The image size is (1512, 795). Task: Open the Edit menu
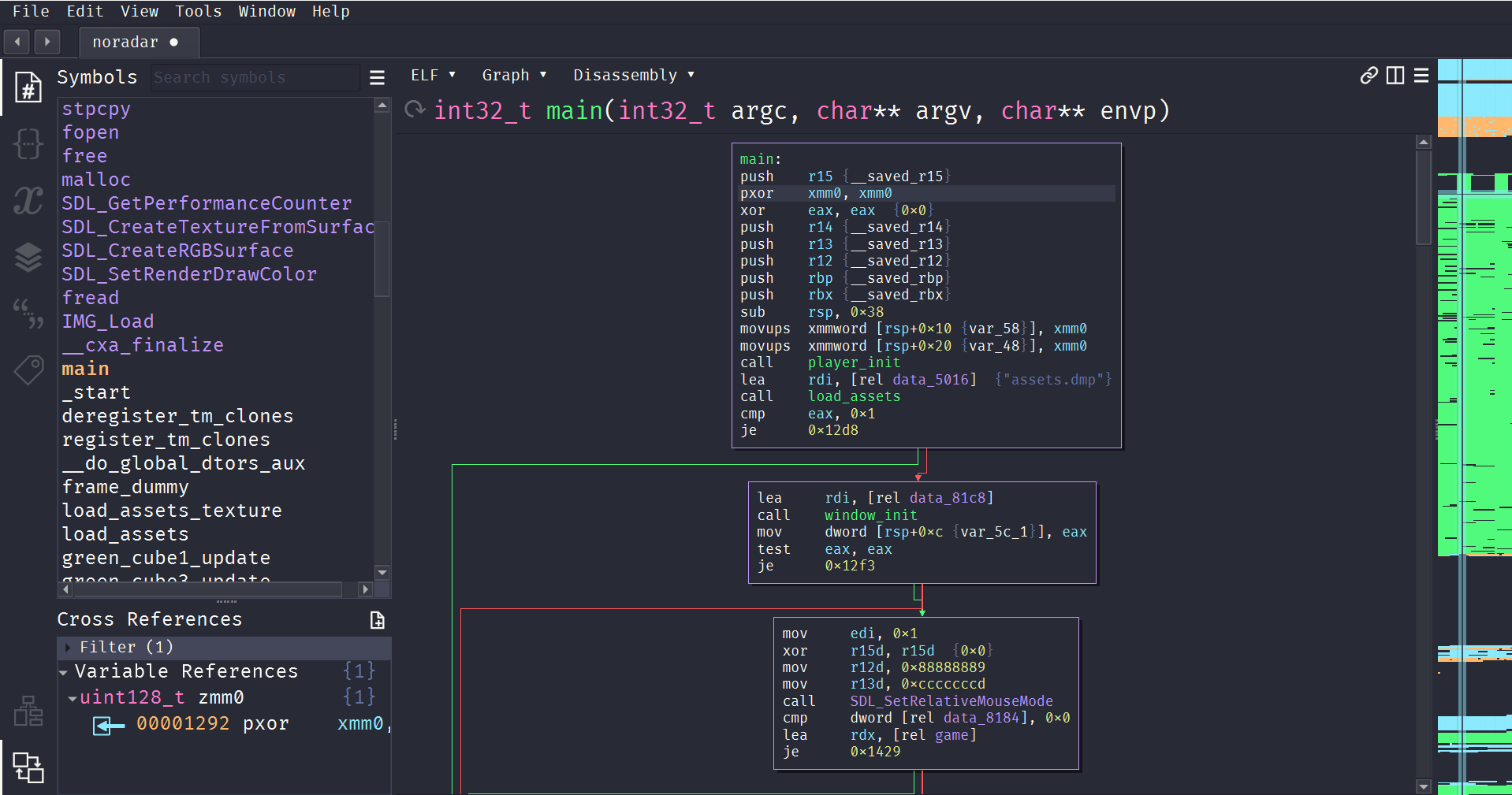tap(85, 11)
